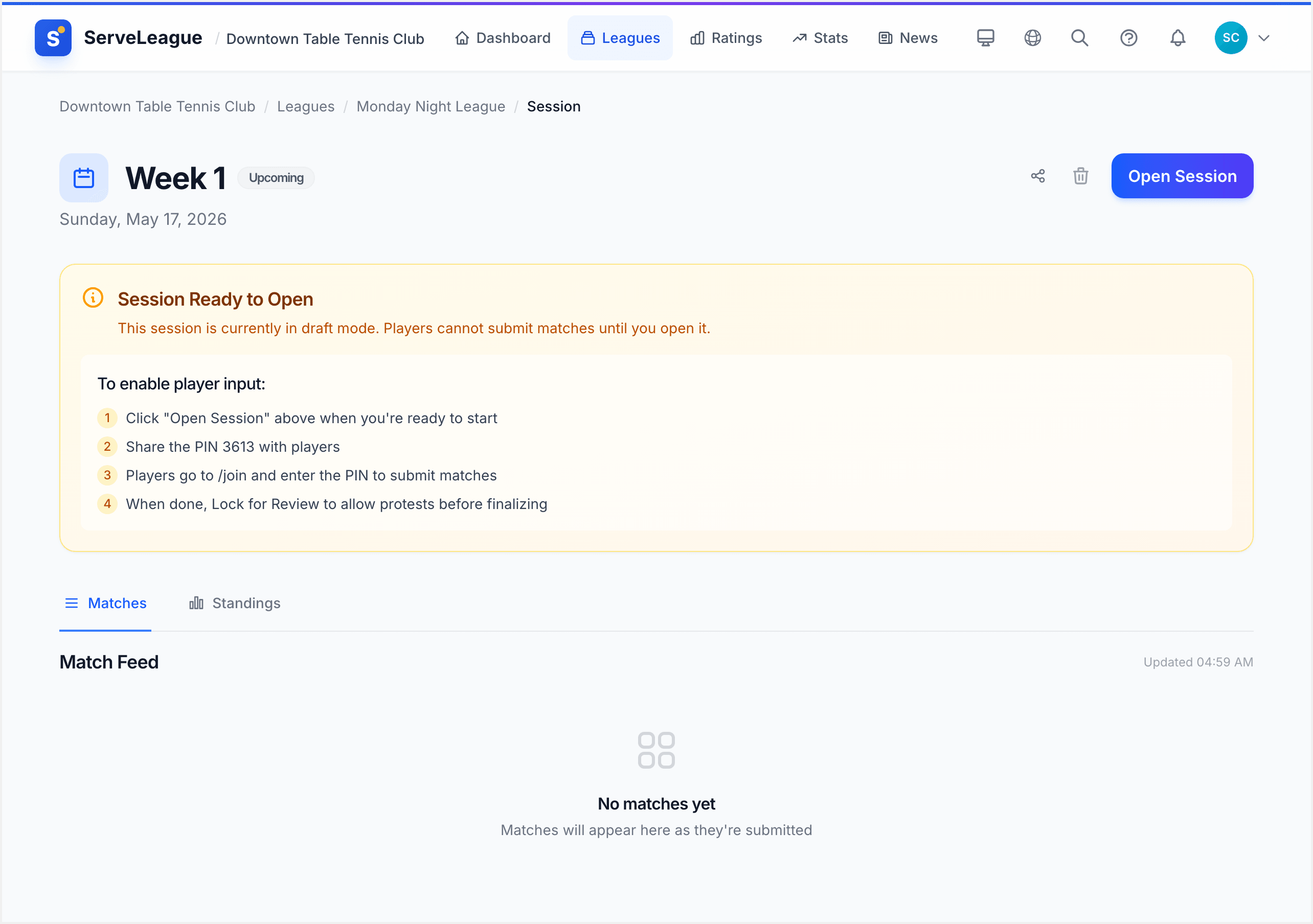Click the ServeLeague brand name
The height and width of the screenshot is (924, 1313).
tap(143, 38)
